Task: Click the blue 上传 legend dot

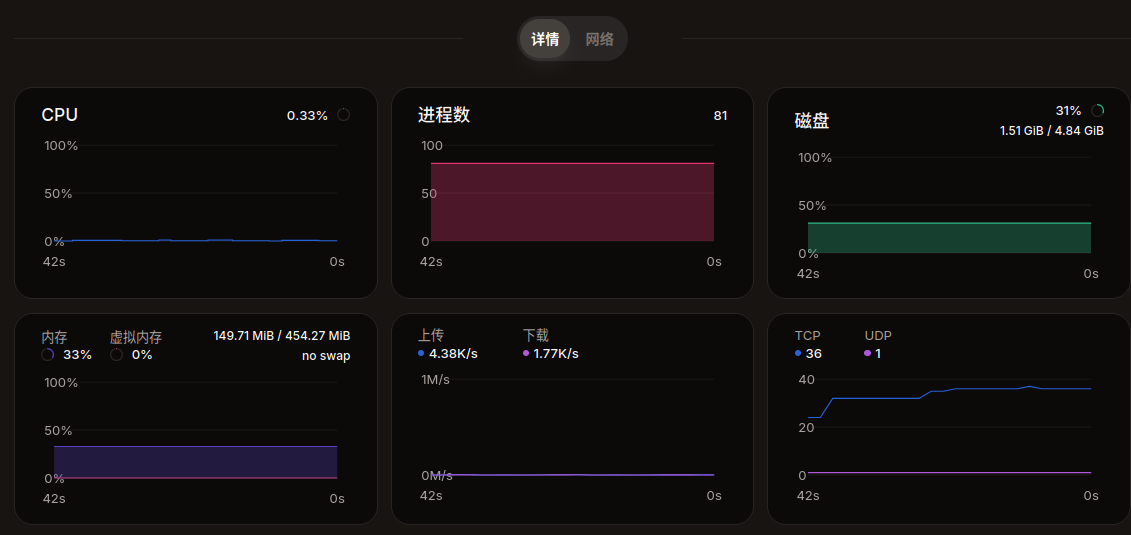Action: 422,353
